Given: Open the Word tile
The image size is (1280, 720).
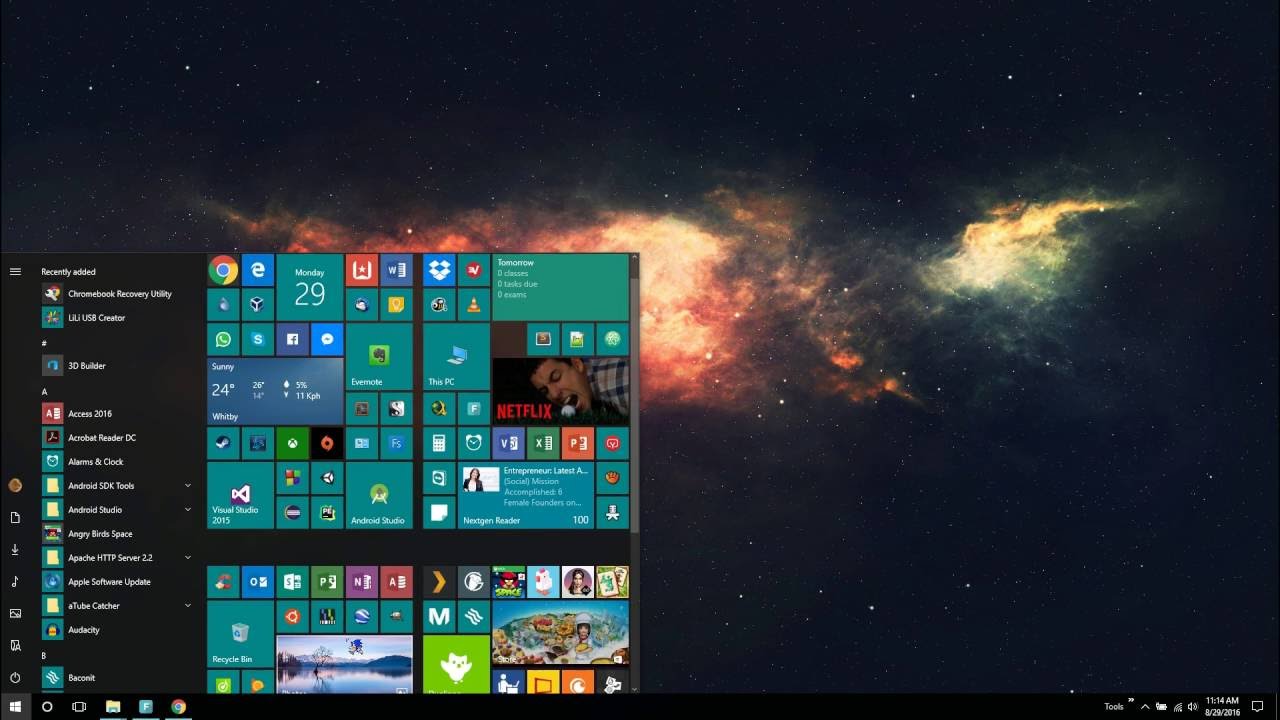Looking at the screenshot, I should click(x=396, y=270).
